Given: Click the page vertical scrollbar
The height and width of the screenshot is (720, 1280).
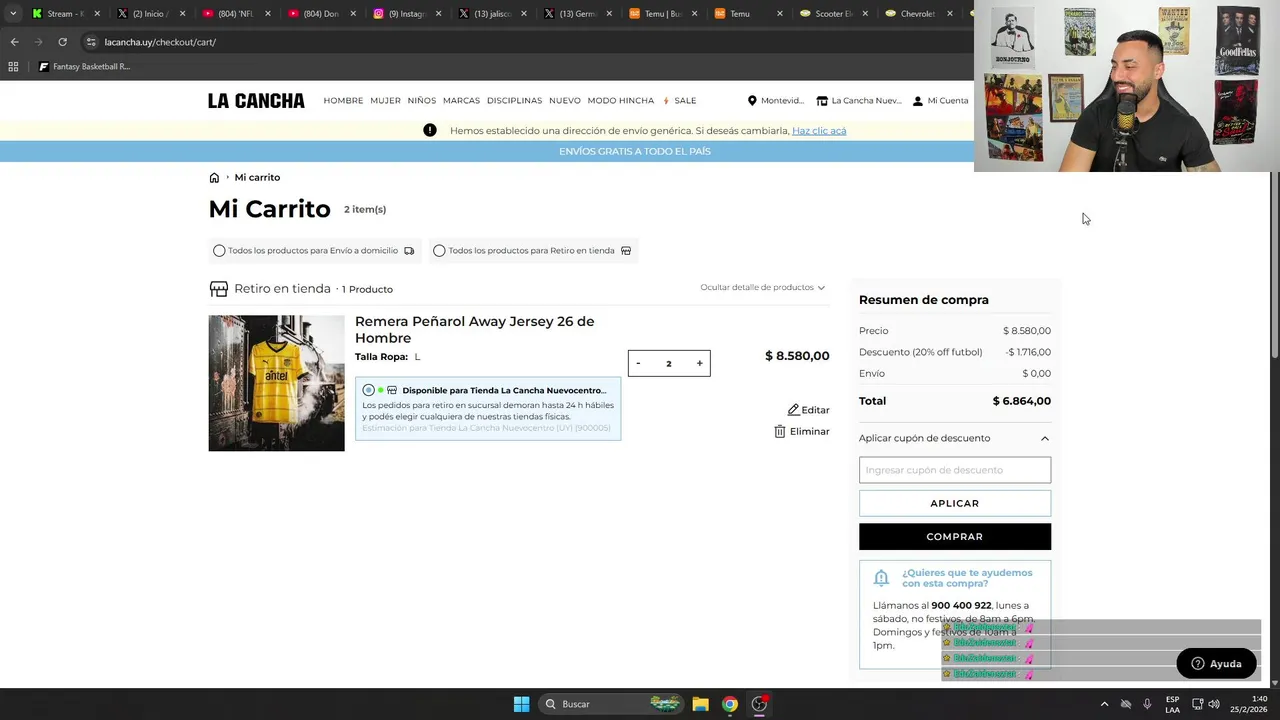Looking at the screenshot, I should [1274, 265].
